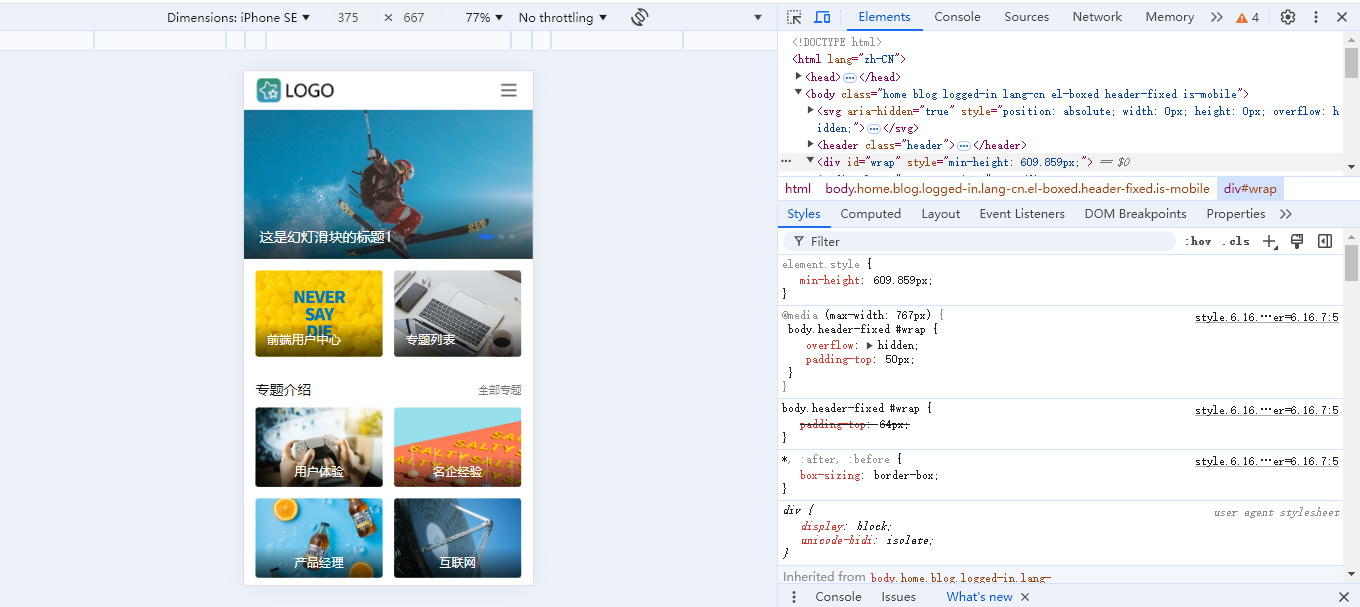Screen dimensions: 1360x607
Task: Expand the svg element node
Action: [811, 111]
